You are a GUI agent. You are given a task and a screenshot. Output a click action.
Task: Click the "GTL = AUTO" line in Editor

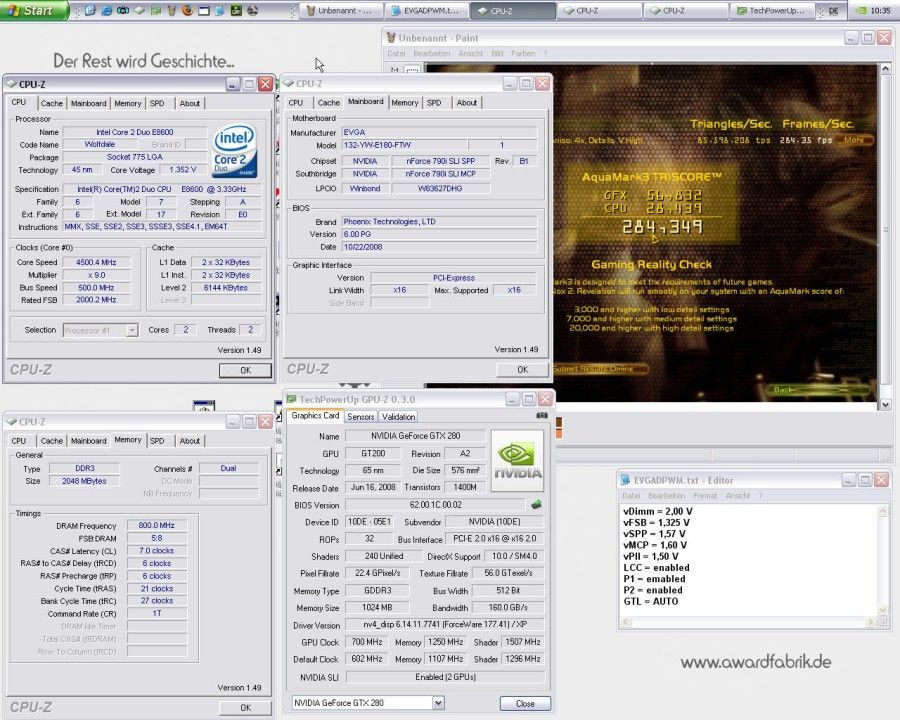[651, 601]
